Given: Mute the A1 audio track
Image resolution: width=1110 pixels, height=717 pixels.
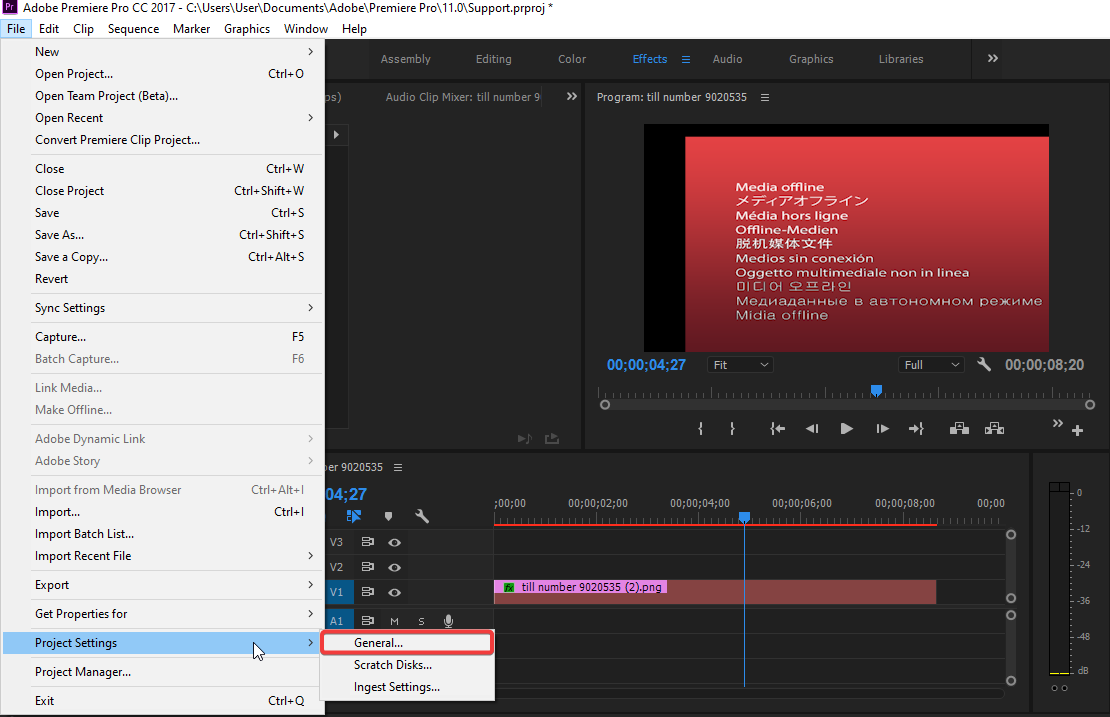Looking at the screenshot, I should pyautogui.click(x=394, y=621).
